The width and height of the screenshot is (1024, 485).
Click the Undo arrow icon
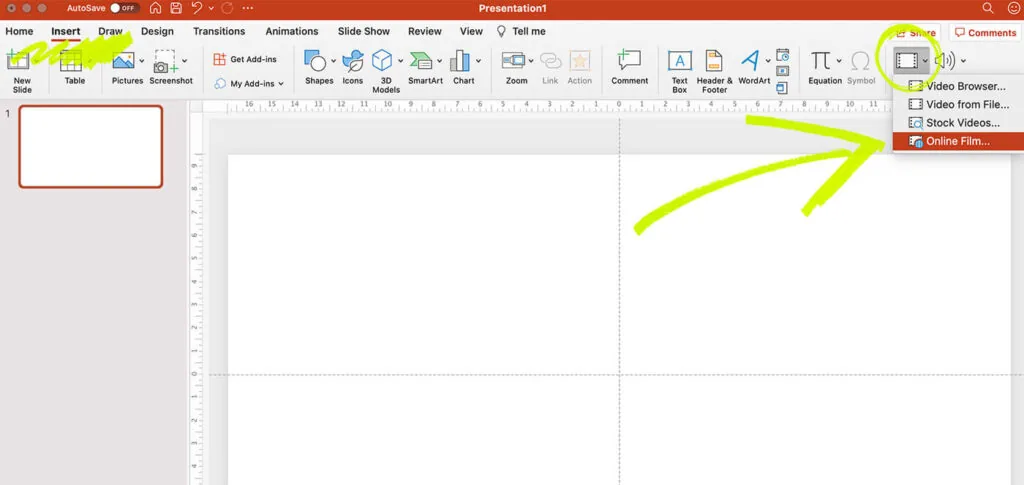coord(197,8)
